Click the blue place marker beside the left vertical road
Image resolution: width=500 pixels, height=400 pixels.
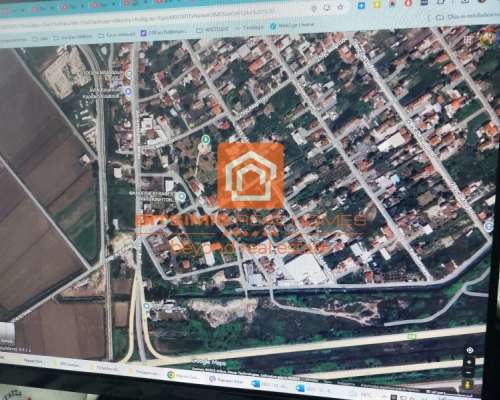[128, 91]
